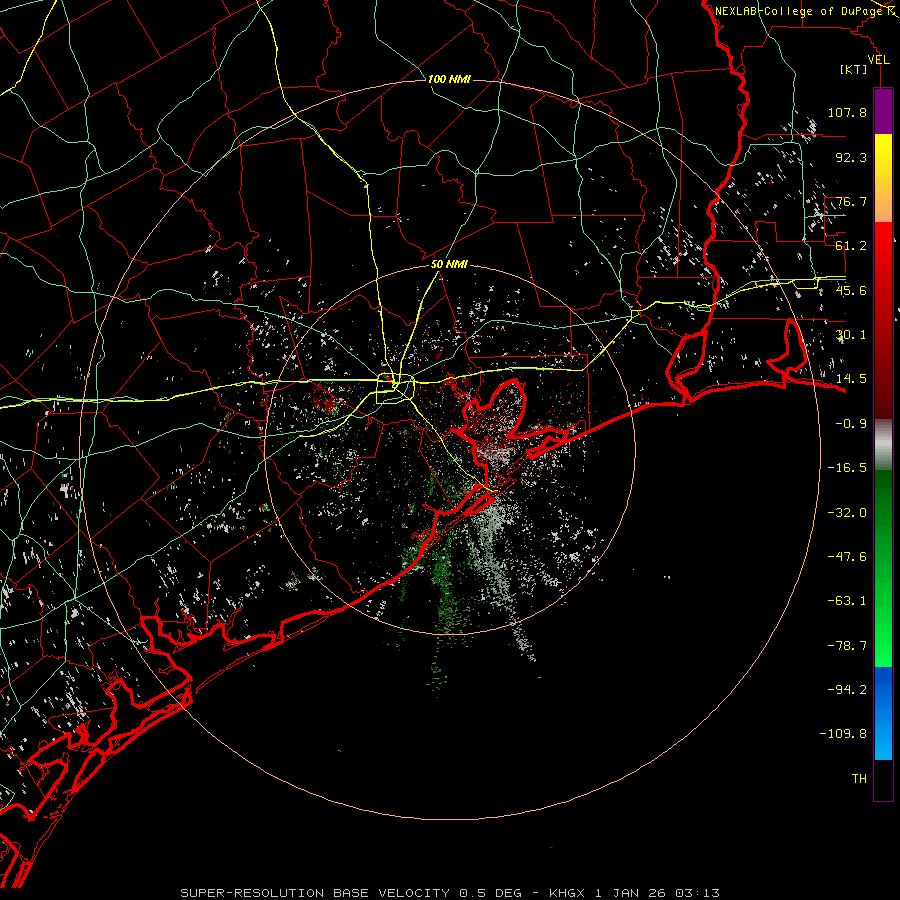900x900 pixels.
Task: Click the 76.7 legend value
Action: [x=851, y=201]
